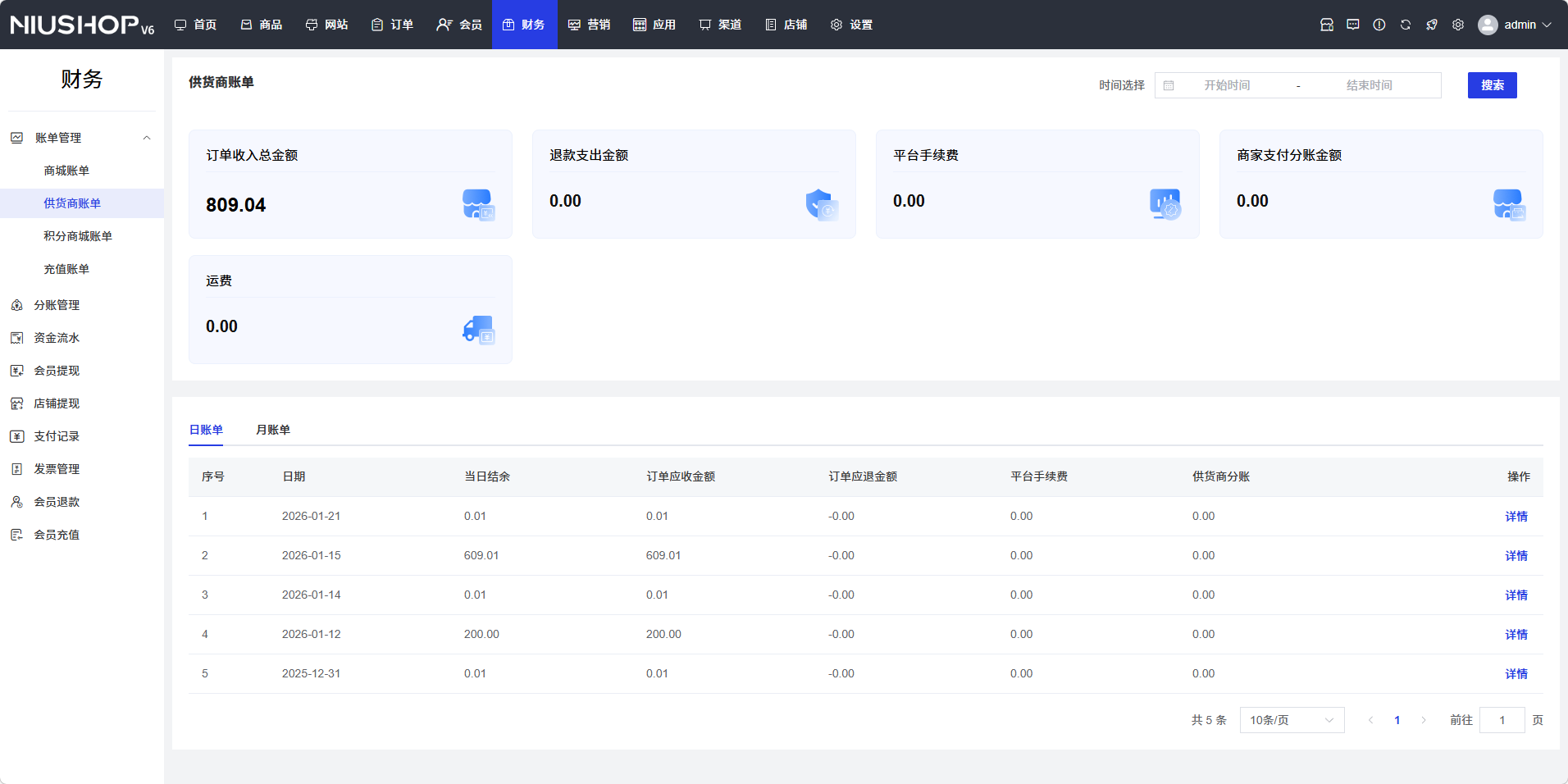Click the page jump number input

tap(1502, 720)
